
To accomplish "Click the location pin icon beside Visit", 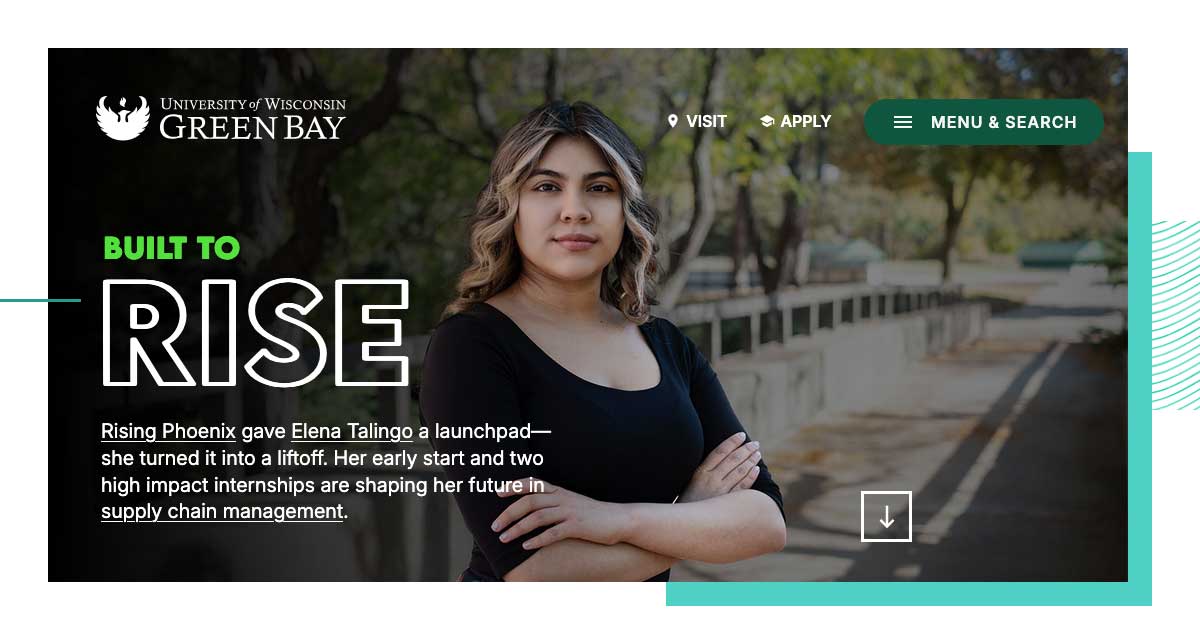I will click(x=673, y=121).
